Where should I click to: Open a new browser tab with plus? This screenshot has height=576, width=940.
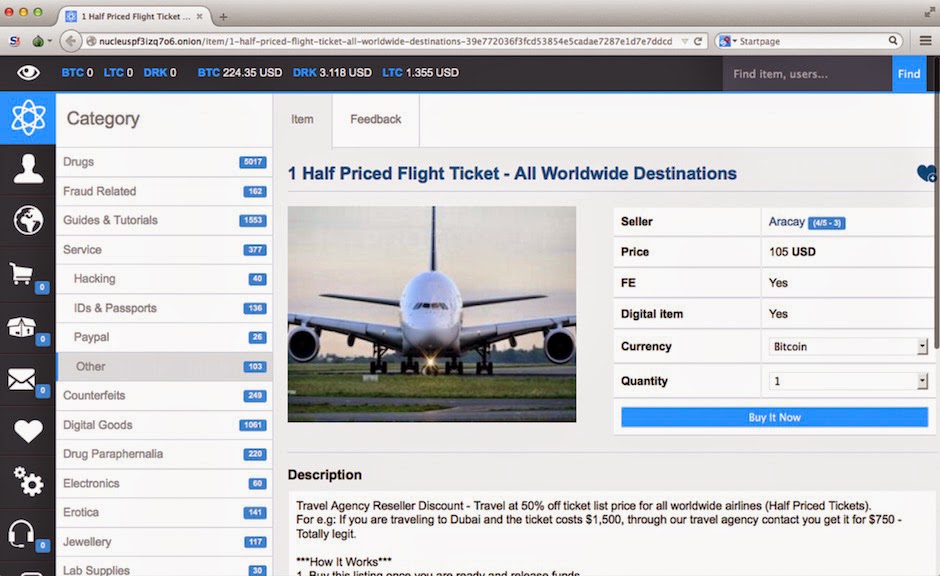click(x=223, y=17)
